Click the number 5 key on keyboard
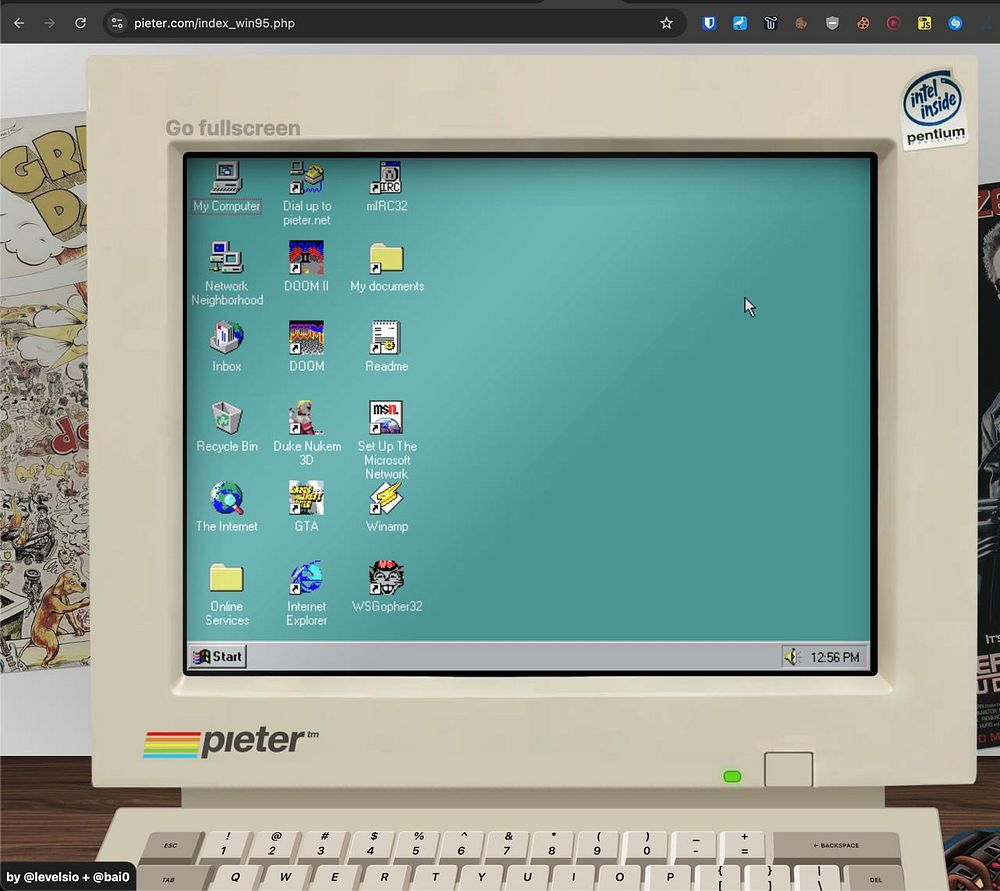Screen dimensions: 1000x891 [416, 844]
